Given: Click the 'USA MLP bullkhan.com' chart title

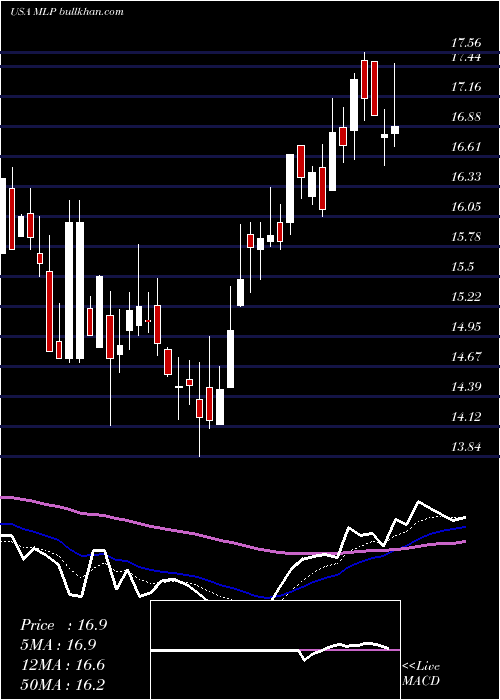Looking at the screenshot, I should pos(67,12).
